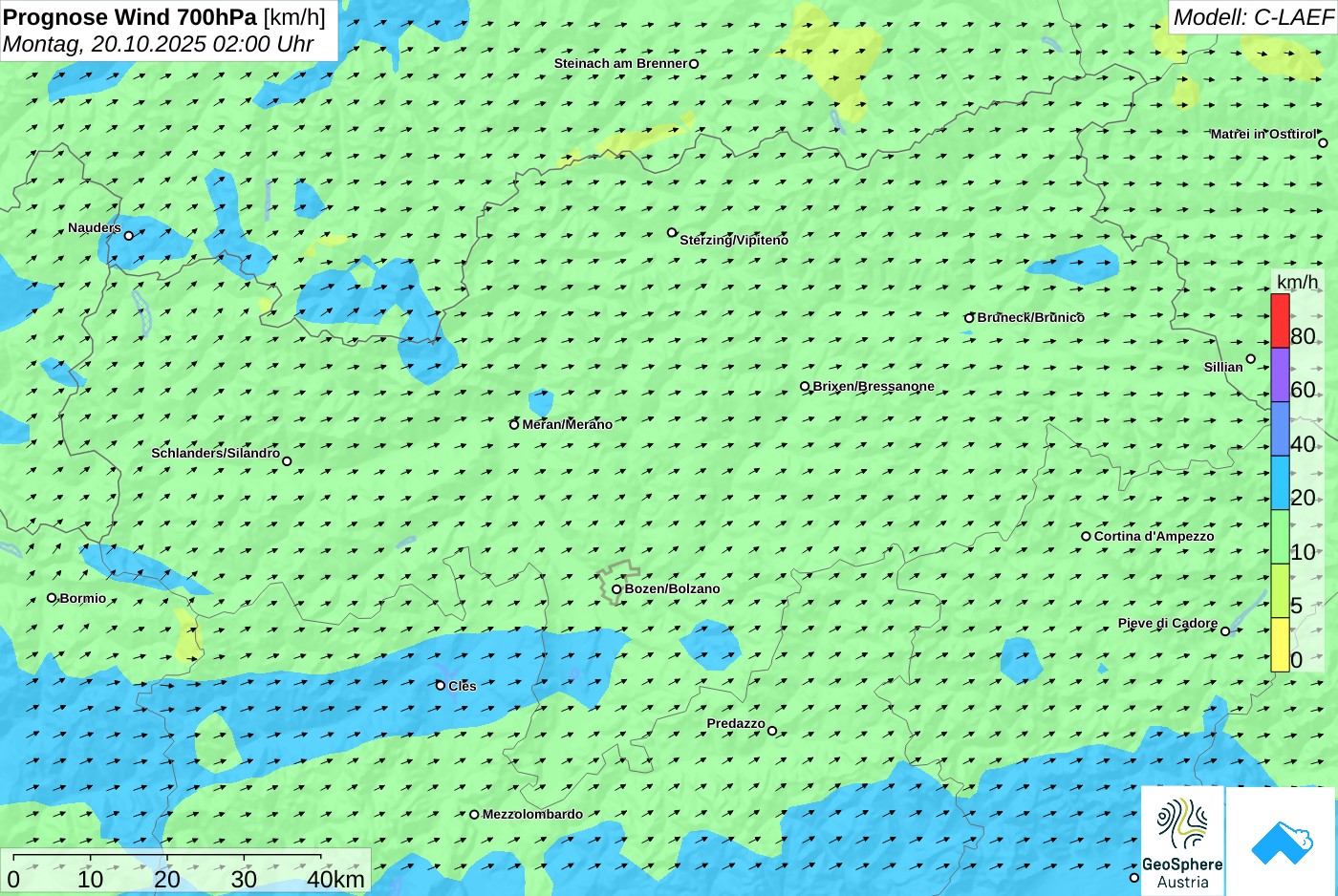Image resolution: width=1338 pixels, height=896 pixels.
Task: Click the Bozen/Bolzano city marker
Action: coord(616,589)
